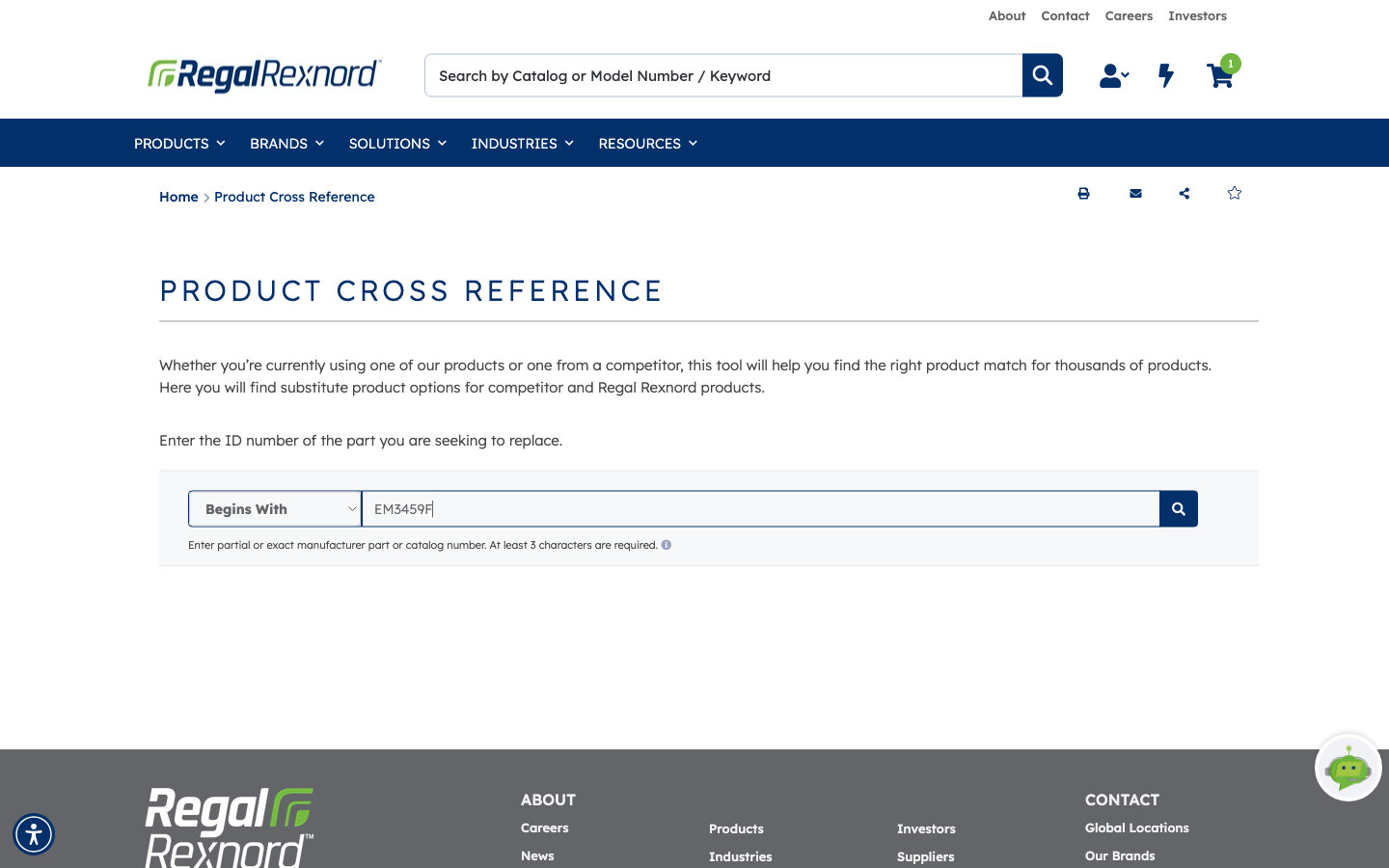Expand the INDUSTRIES navigation menu
1389x868 pixels.
[x=522, y=143]
